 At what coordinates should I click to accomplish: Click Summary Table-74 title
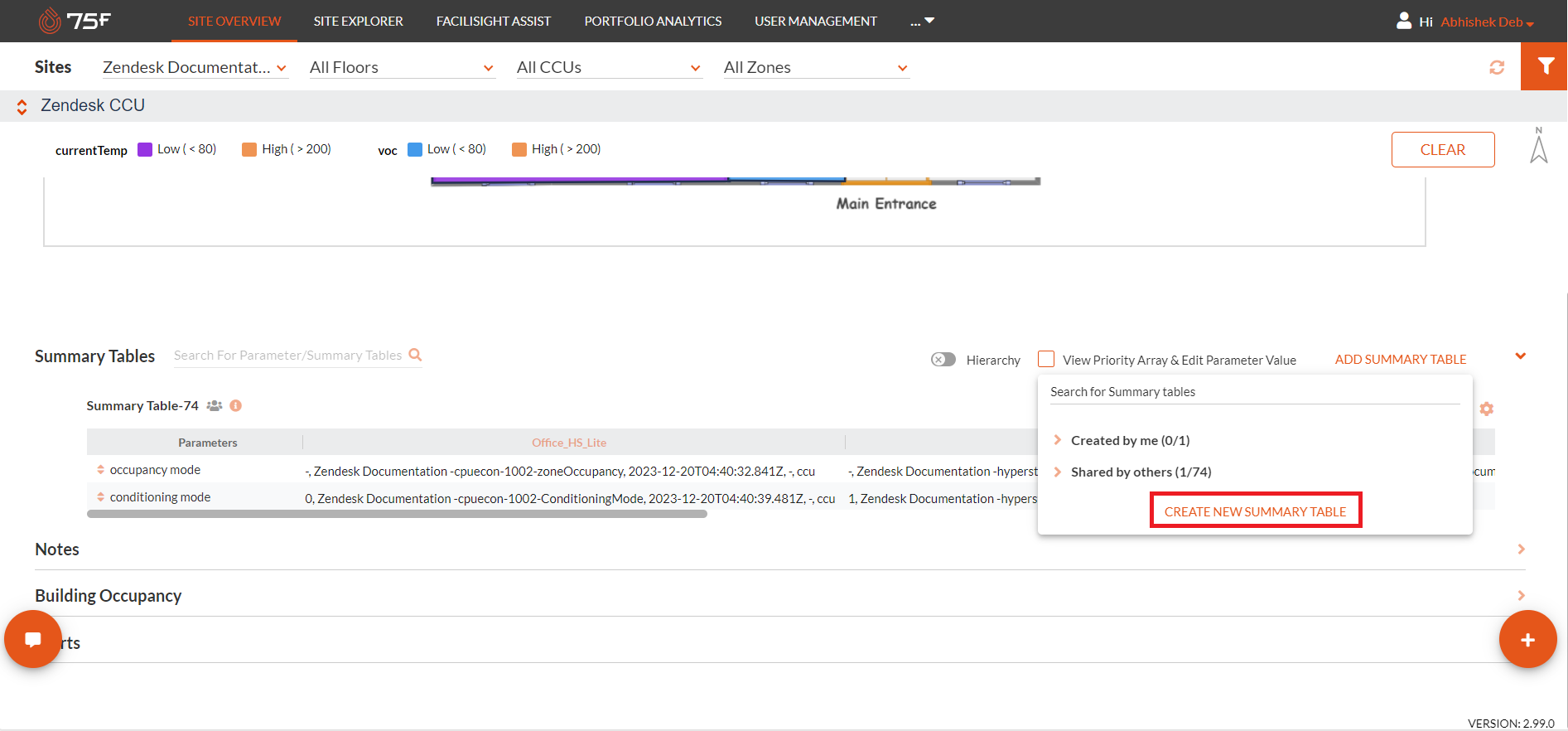tap(142, 405)
